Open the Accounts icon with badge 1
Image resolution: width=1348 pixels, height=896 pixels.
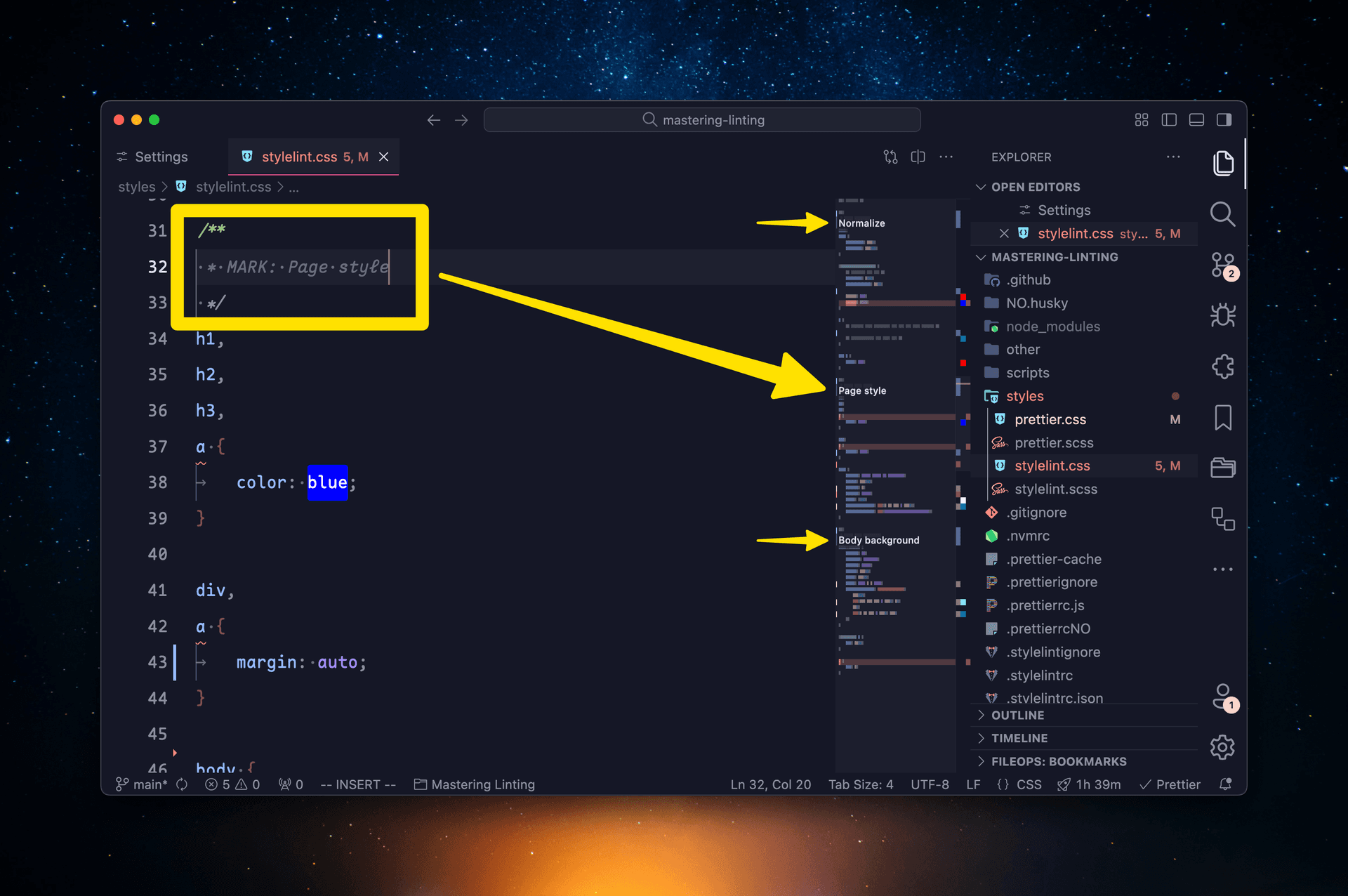pos(1223,697)
